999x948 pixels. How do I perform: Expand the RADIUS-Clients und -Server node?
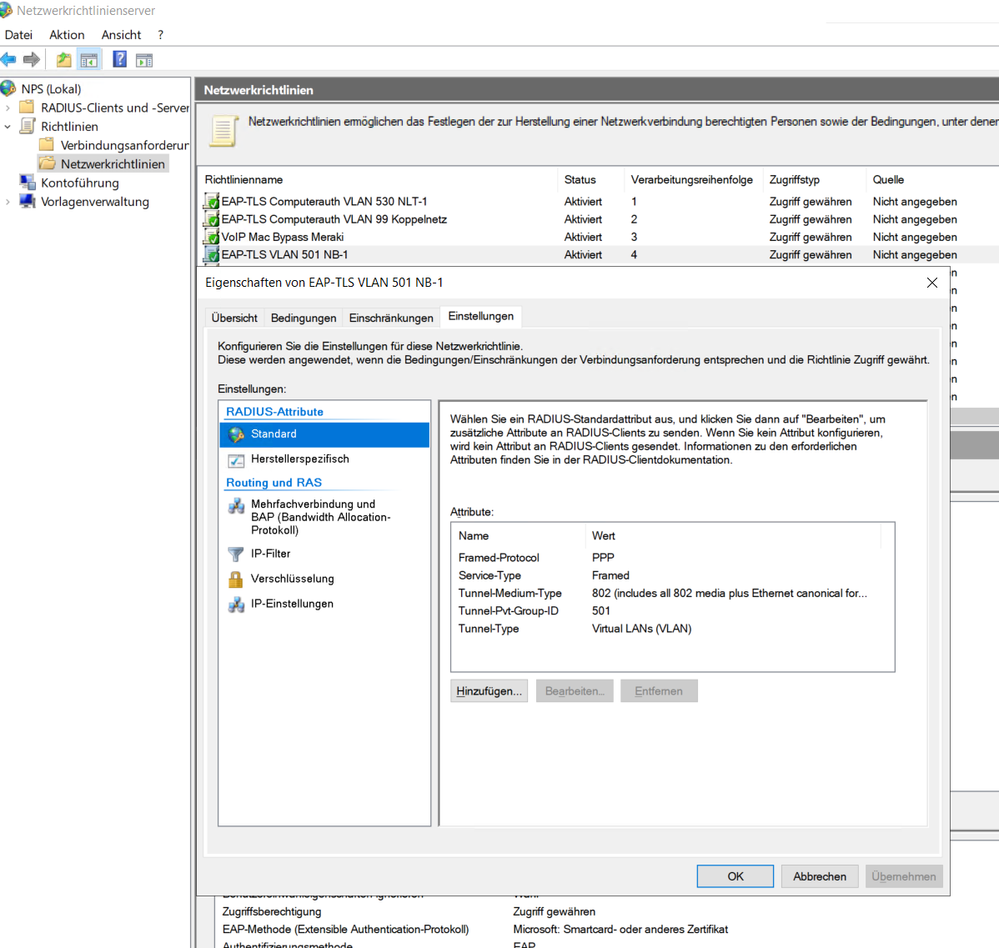click(8, 108)
